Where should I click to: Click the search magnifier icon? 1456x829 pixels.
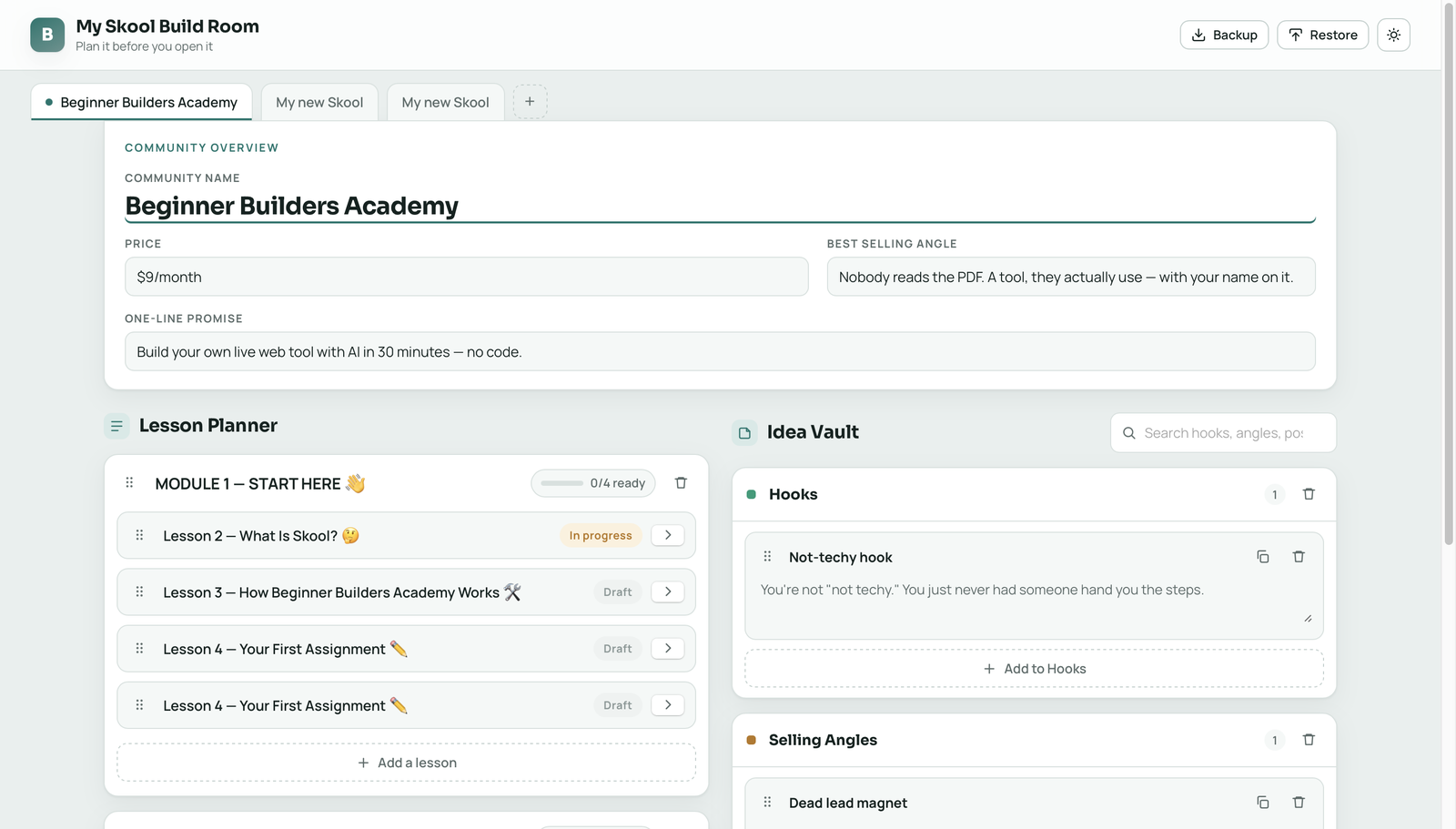pos(1129,433)
